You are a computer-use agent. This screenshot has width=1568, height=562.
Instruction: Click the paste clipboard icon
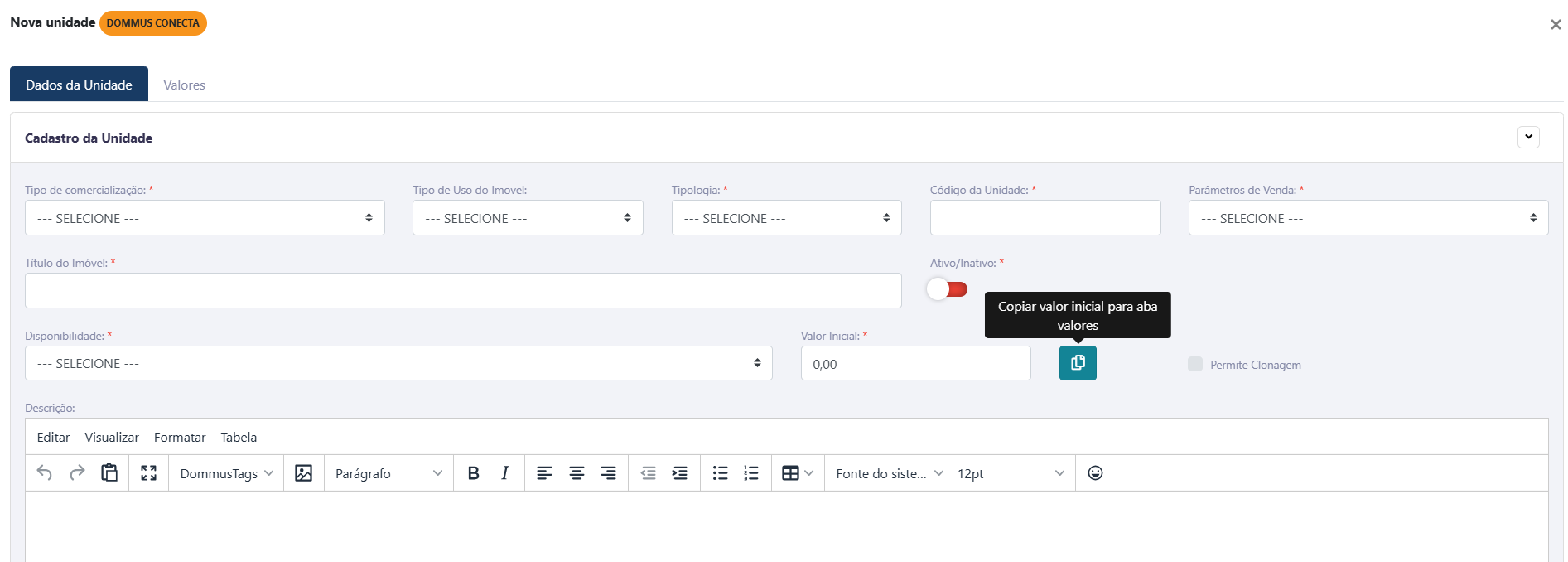[x=109, y=473]
